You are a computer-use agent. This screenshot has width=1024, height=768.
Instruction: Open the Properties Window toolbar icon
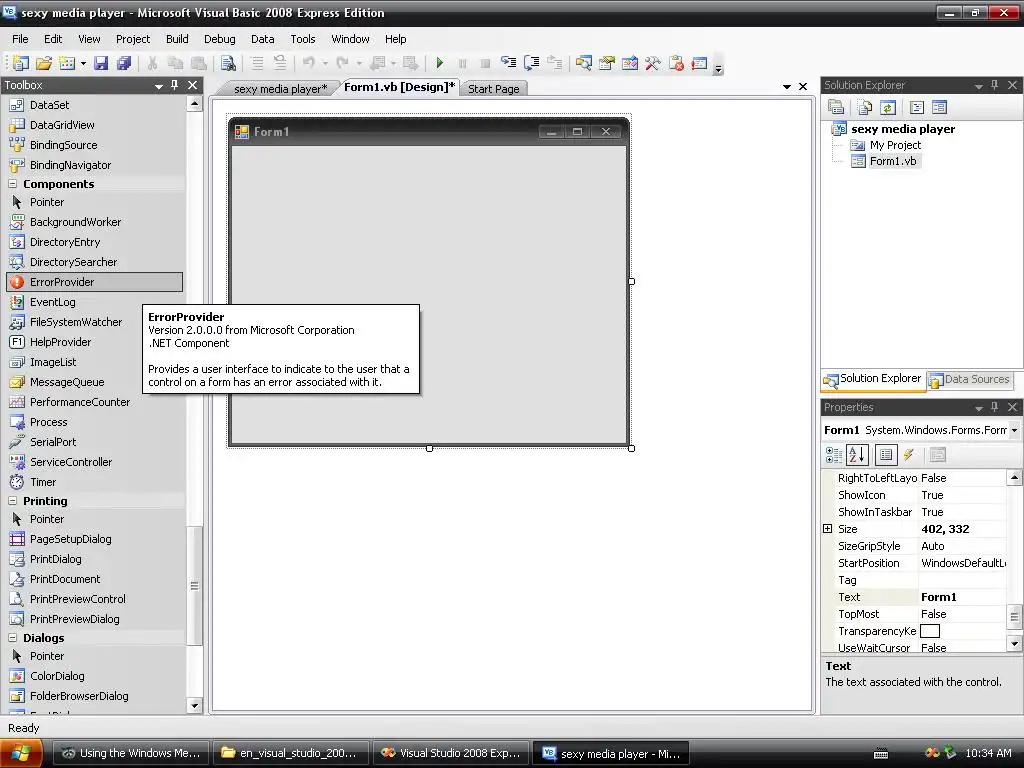[607, 63]
